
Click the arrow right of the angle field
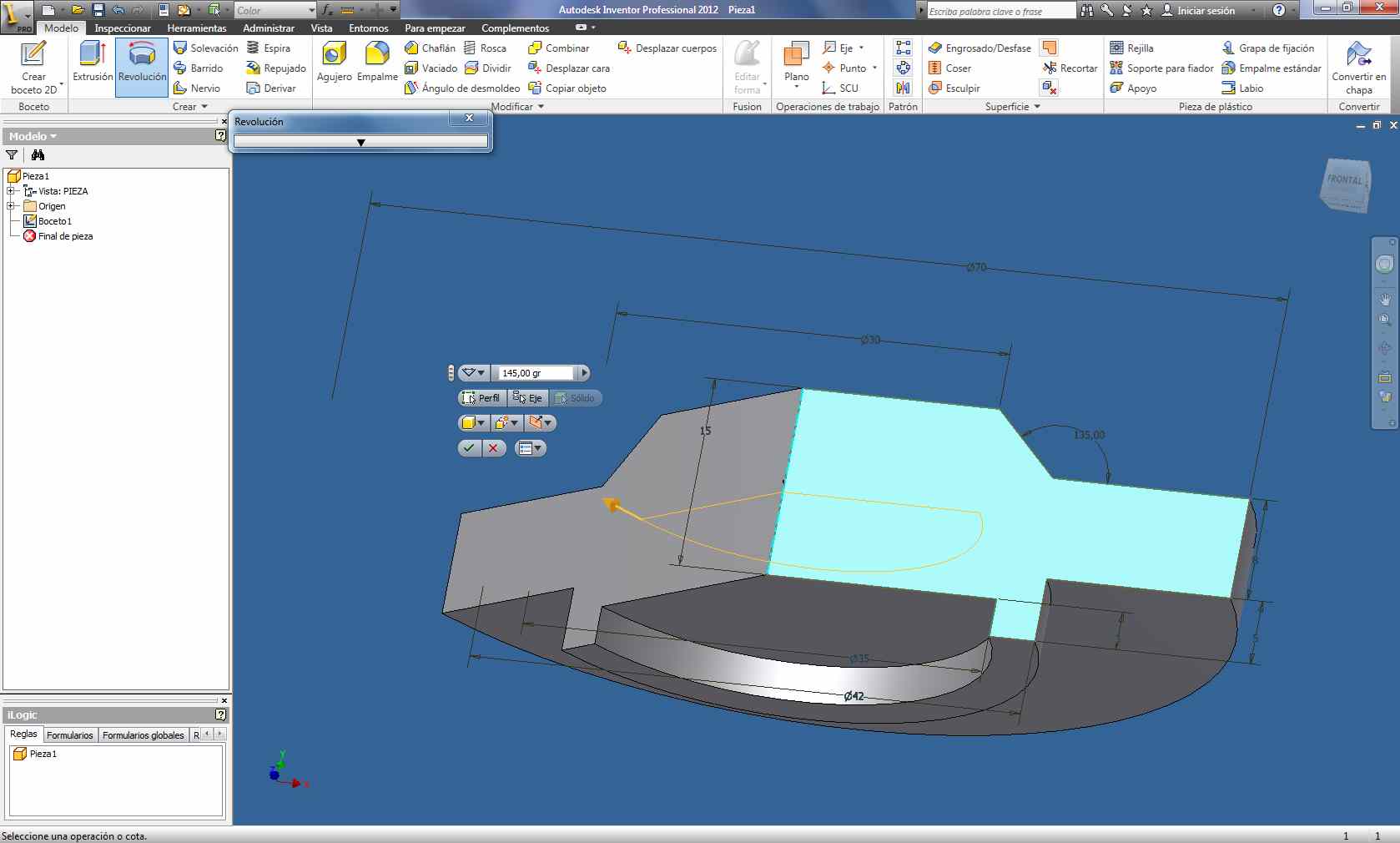(x=584, y=373)
